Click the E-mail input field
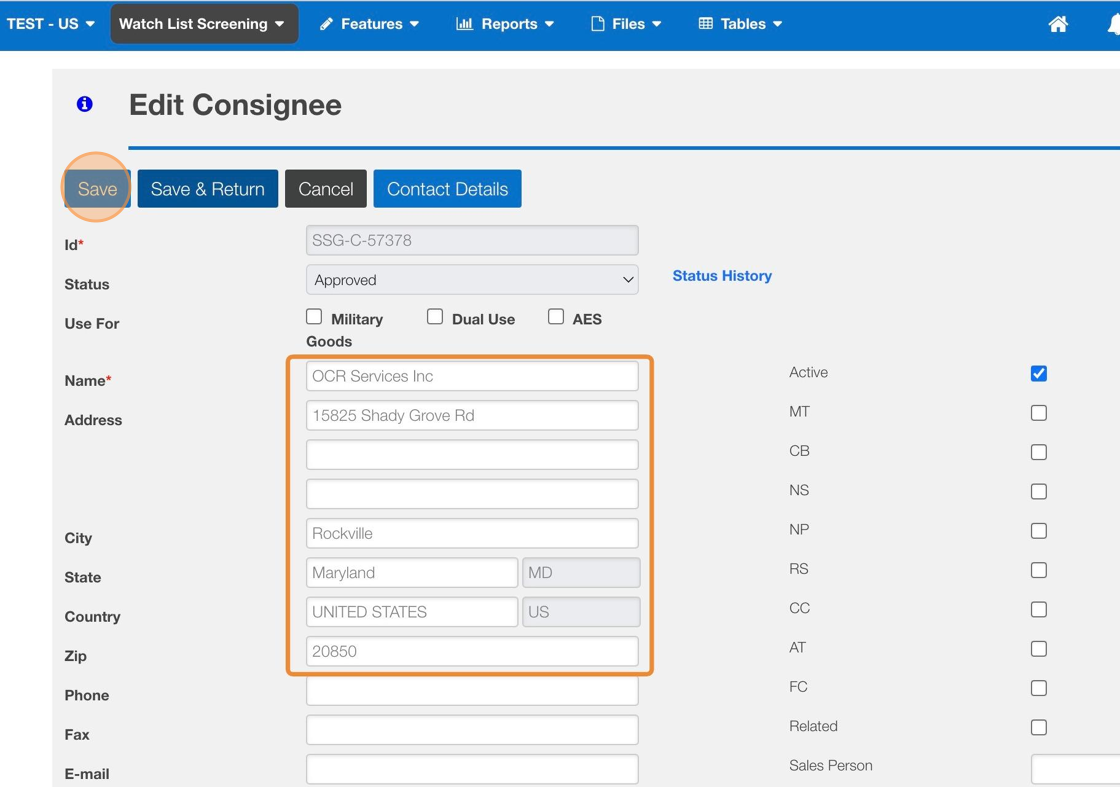Viewport: 1120px width, 787px height. pyautogui.click(x=472, y=769)
